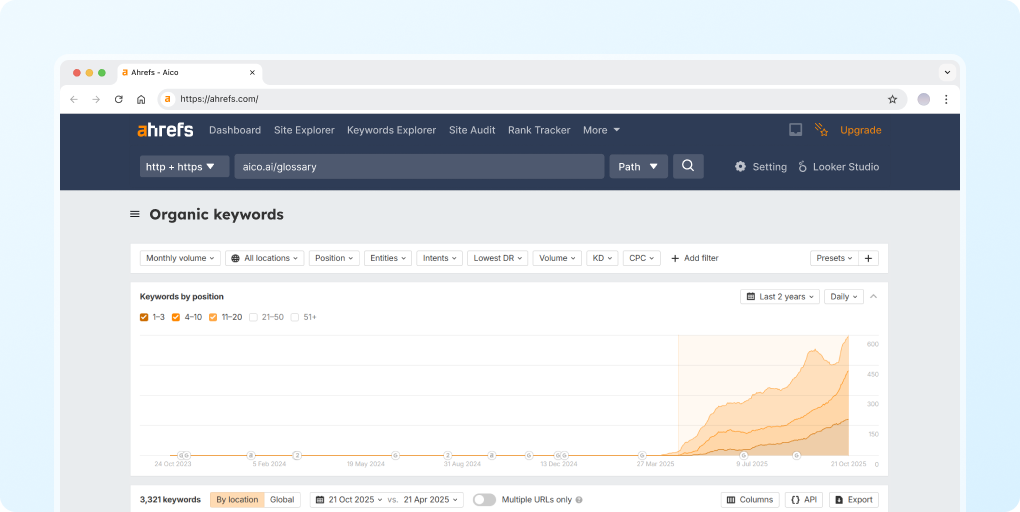Image resolution: width=1020 pixels, height=512 pixels.
Task: Reload the page in browser
Action: pos(119,99)
